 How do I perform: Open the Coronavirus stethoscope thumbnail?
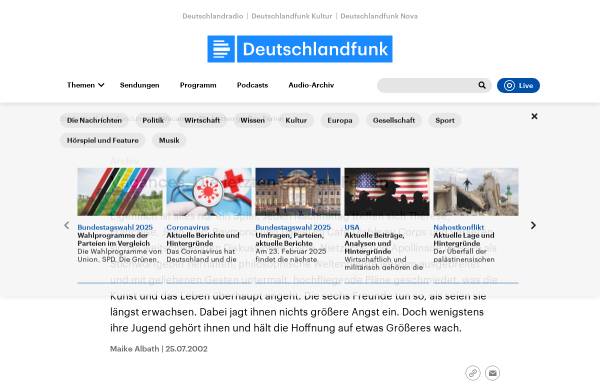coord(209,192)
